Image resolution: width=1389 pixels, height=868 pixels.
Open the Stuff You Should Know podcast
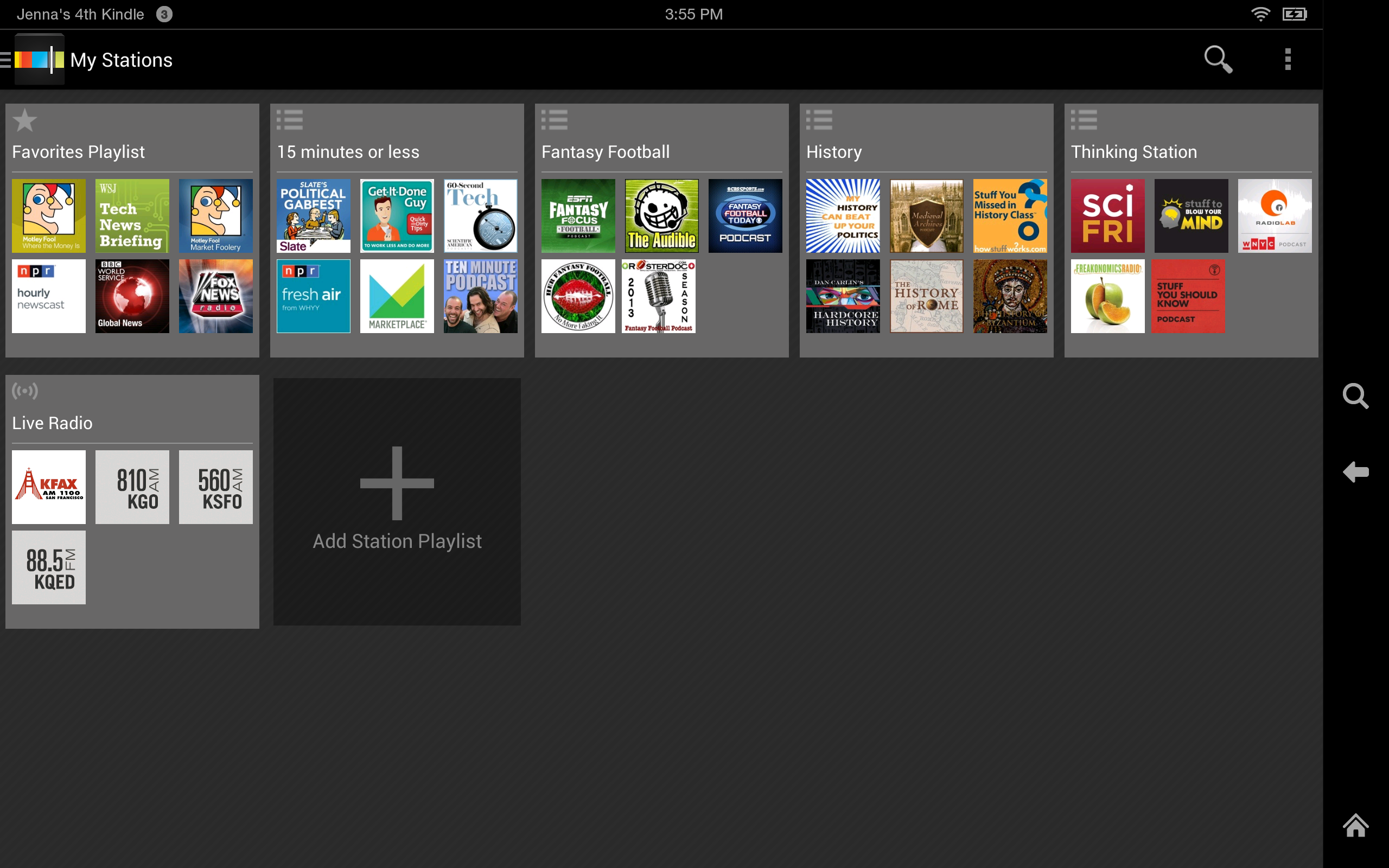(1188, 296)
